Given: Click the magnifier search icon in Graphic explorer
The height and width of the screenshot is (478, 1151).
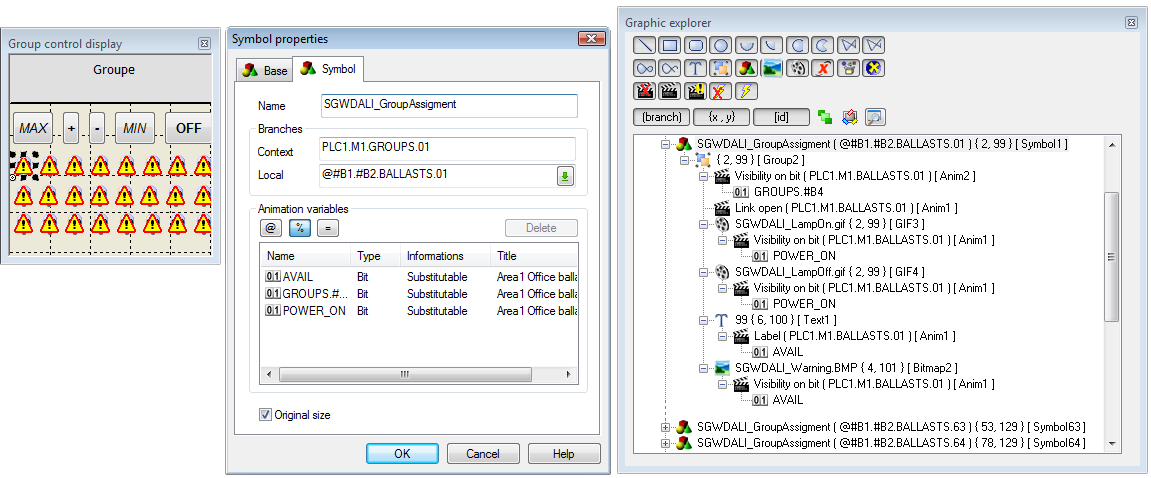Looking at the screenshot, I should 875,117.
